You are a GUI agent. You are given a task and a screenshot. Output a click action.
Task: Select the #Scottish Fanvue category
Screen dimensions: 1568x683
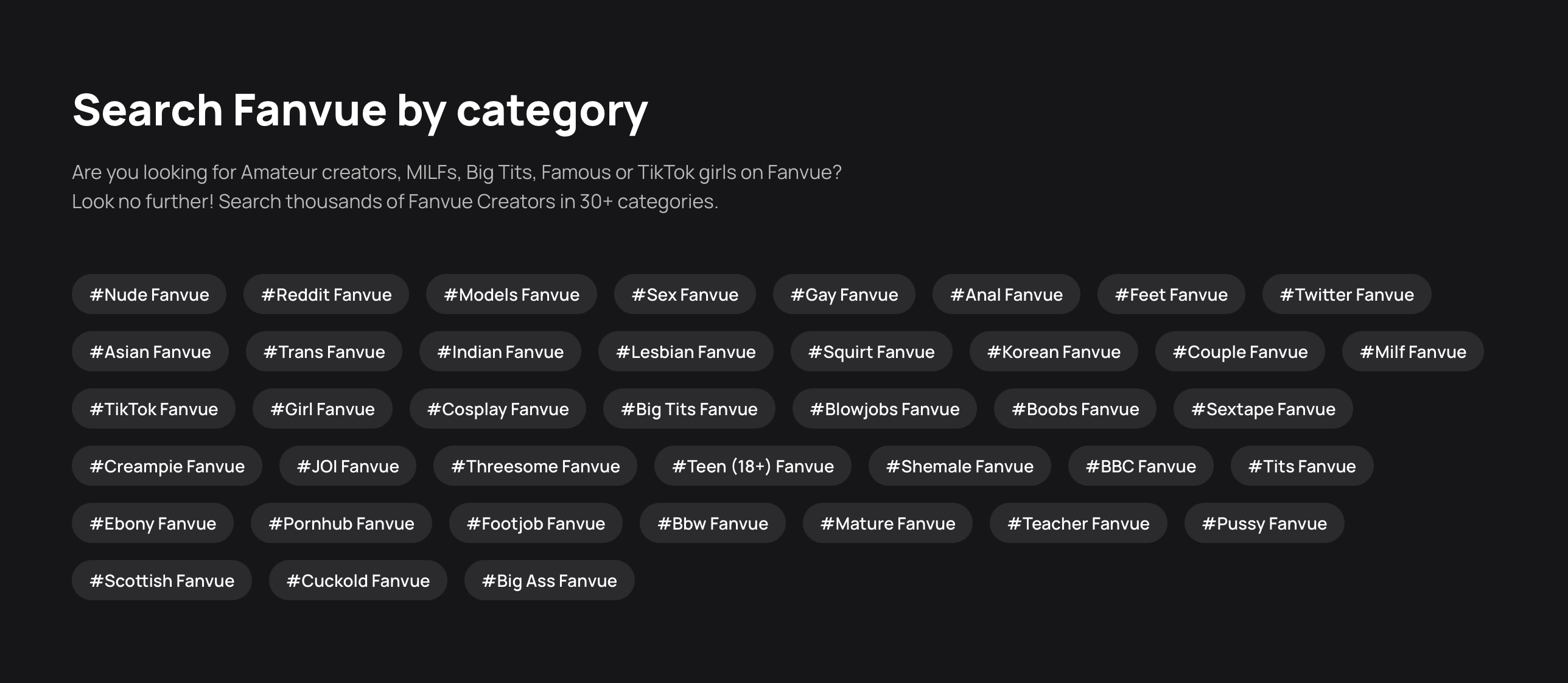click(x=161, y=581)
